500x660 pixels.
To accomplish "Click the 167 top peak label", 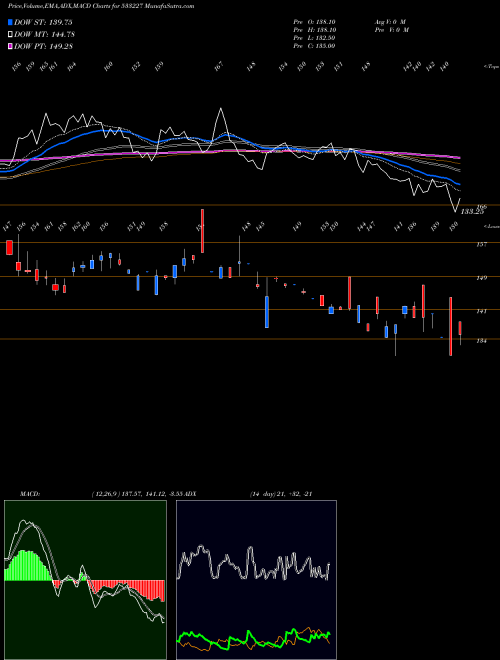I will [x=218, y=67].
